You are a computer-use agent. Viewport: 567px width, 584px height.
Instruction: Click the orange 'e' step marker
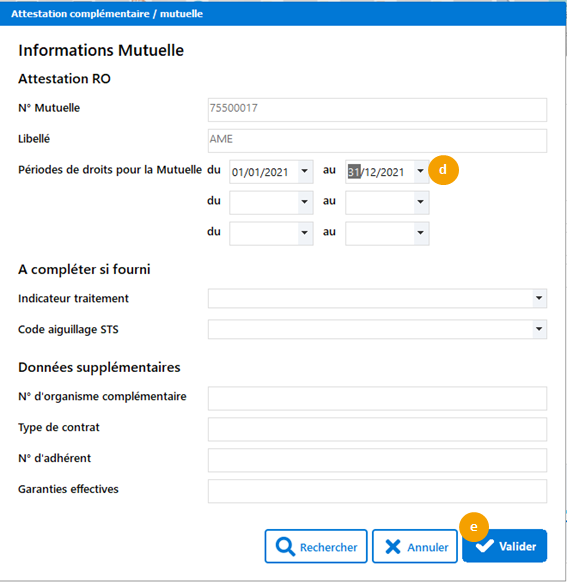(474, 527)
